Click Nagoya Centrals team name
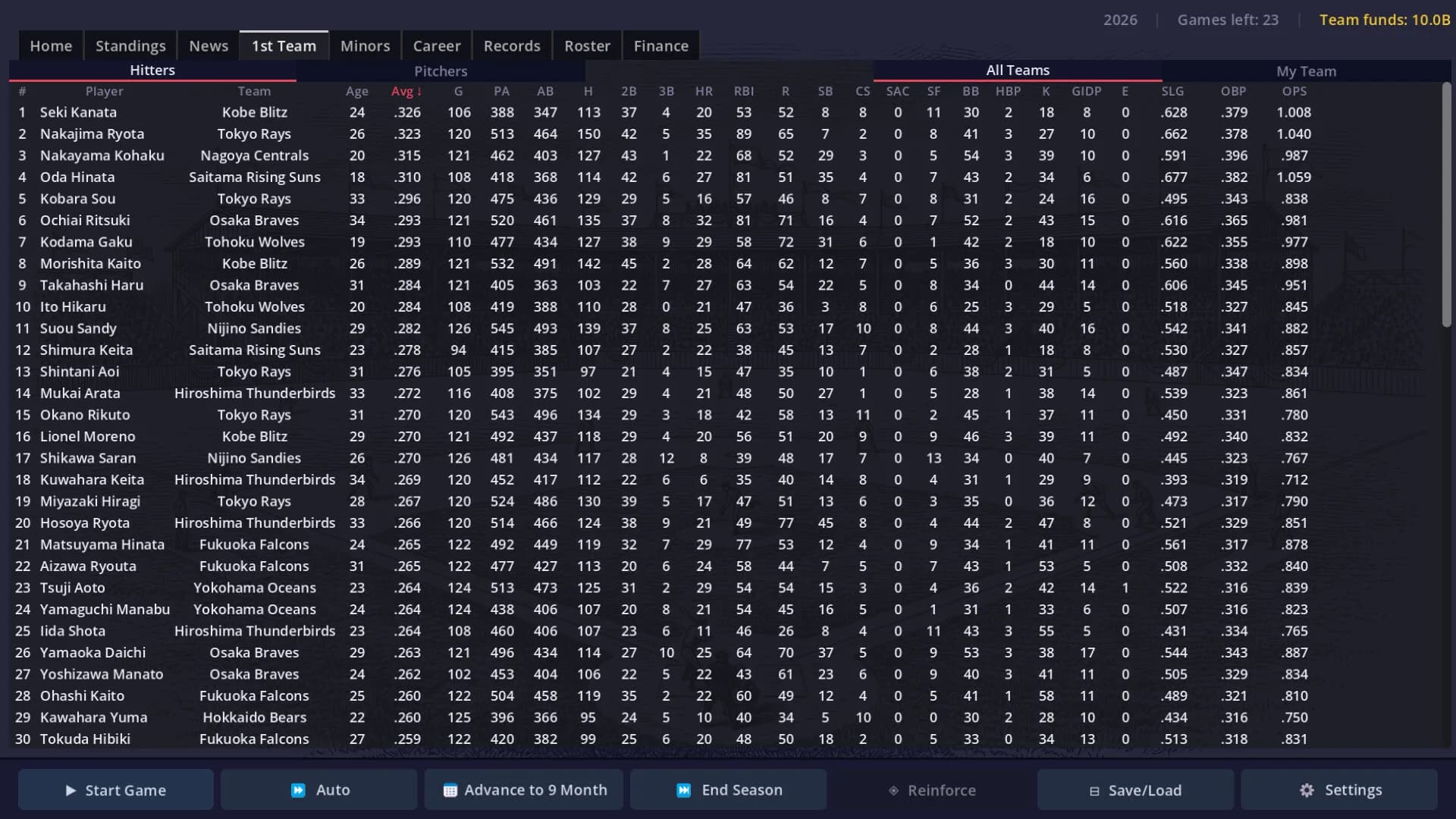 click(x=254, y=155)
